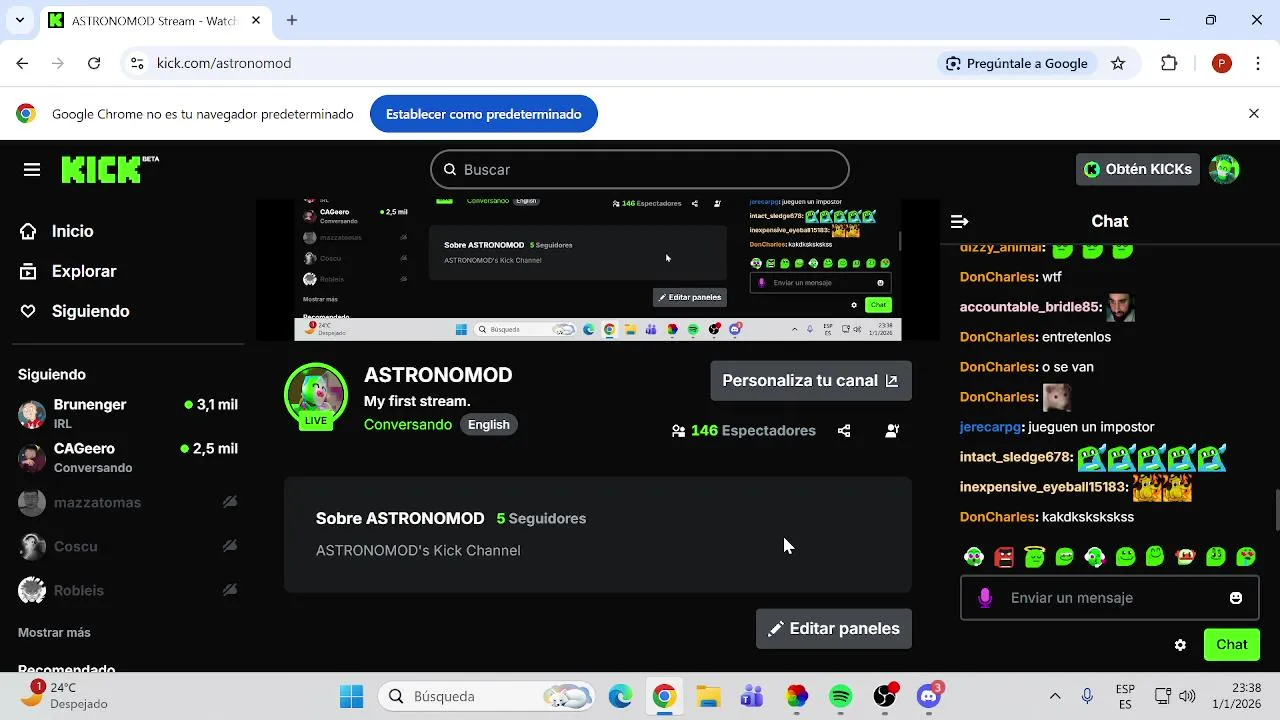Image resolution: width=1280 pixels, height=720 pixels.
Task: View site information icon in address bar
Action: tap(137, 63)
